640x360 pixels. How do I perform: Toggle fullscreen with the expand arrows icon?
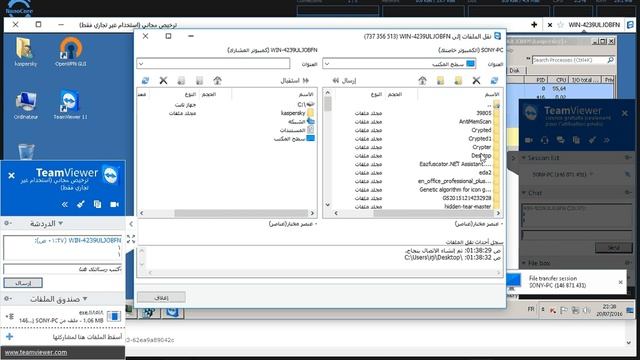(x=131, y=239)
